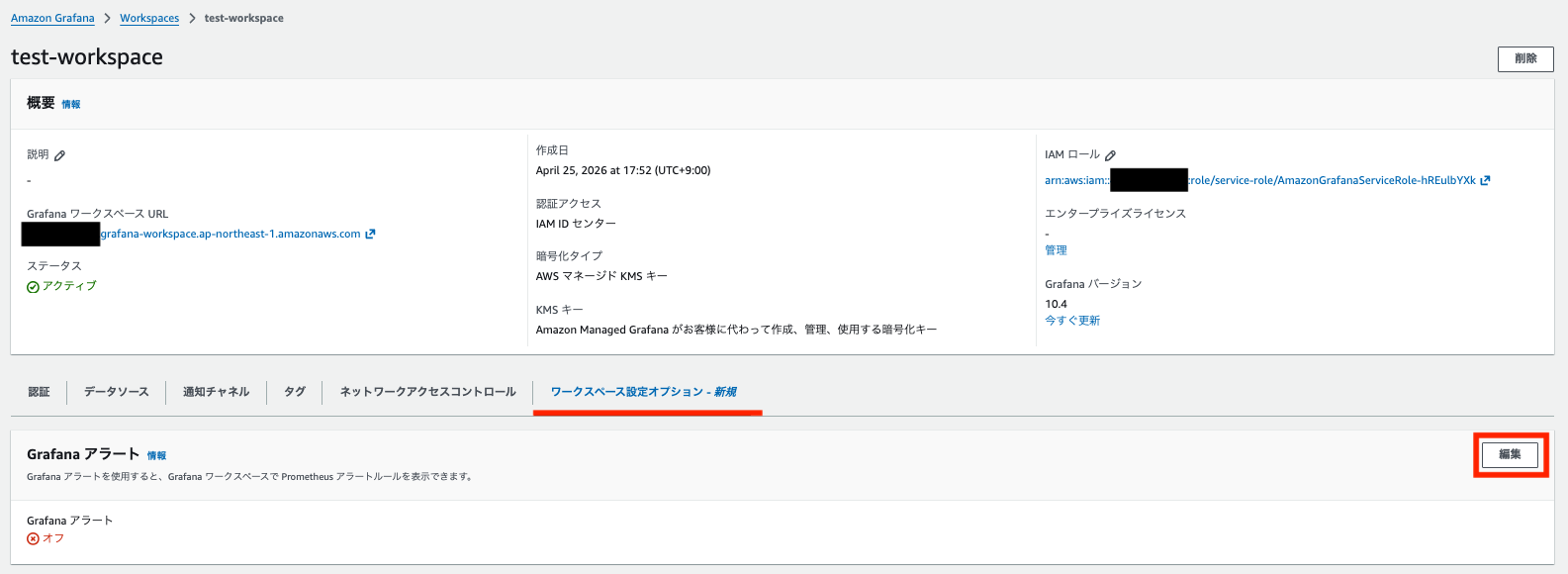Image resolution: width=1568 pixels, height=574 pixels.
Task: Click the red オフ status icon
Action: click(33, 539)
